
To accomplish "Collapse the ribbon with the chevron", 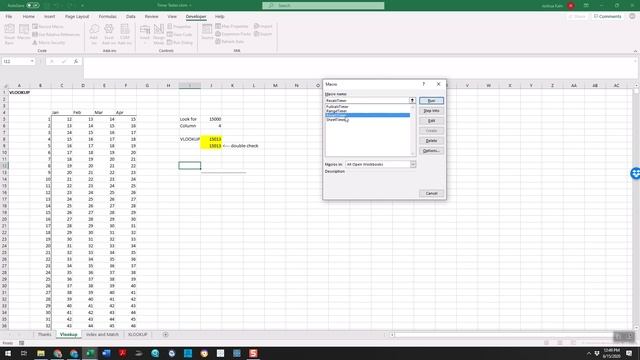I will pos(635,51).
